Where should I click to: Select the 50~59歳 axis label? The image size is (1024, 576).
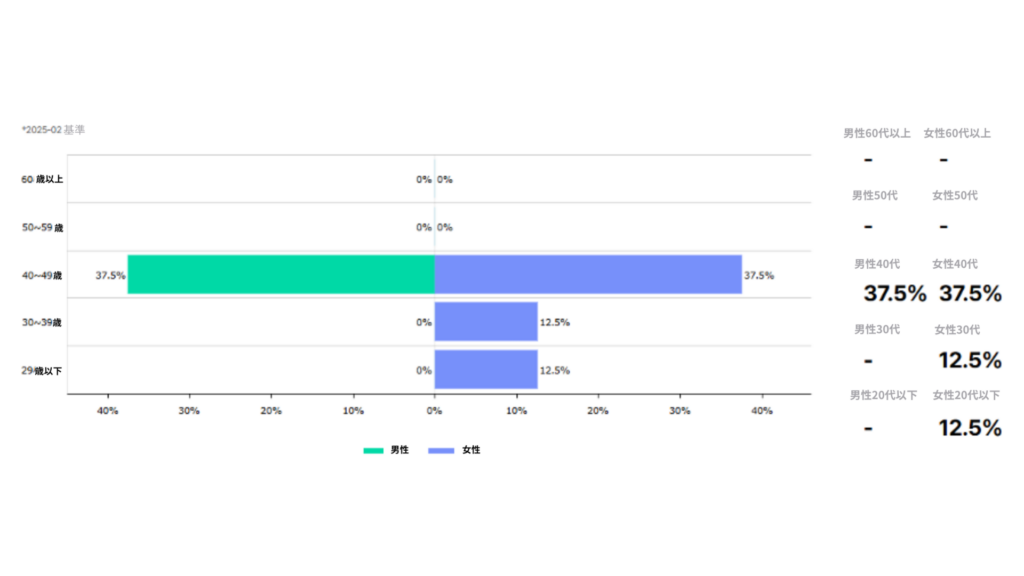[42, 227]
